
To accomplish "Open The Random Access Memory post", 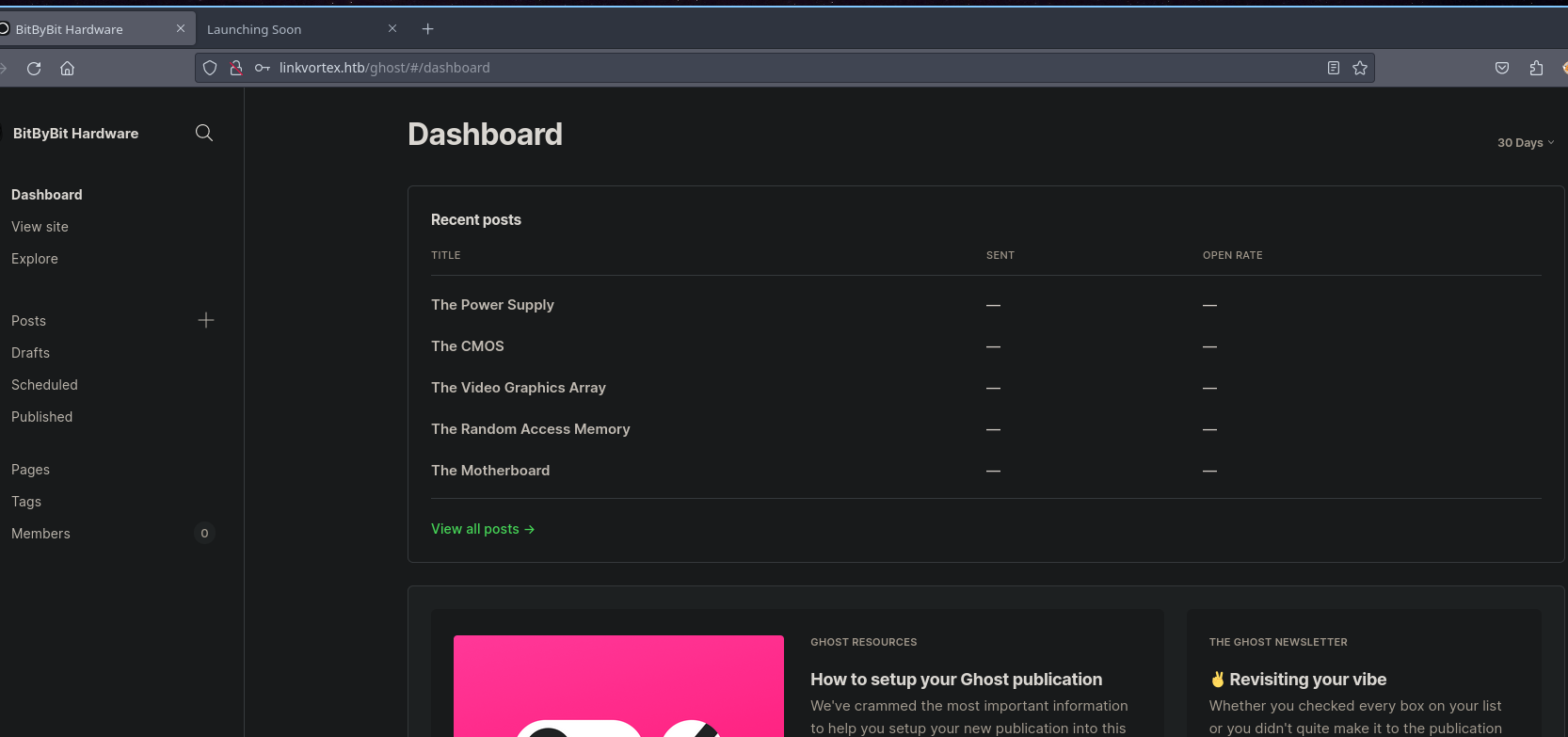I will [x=531, y=429].
